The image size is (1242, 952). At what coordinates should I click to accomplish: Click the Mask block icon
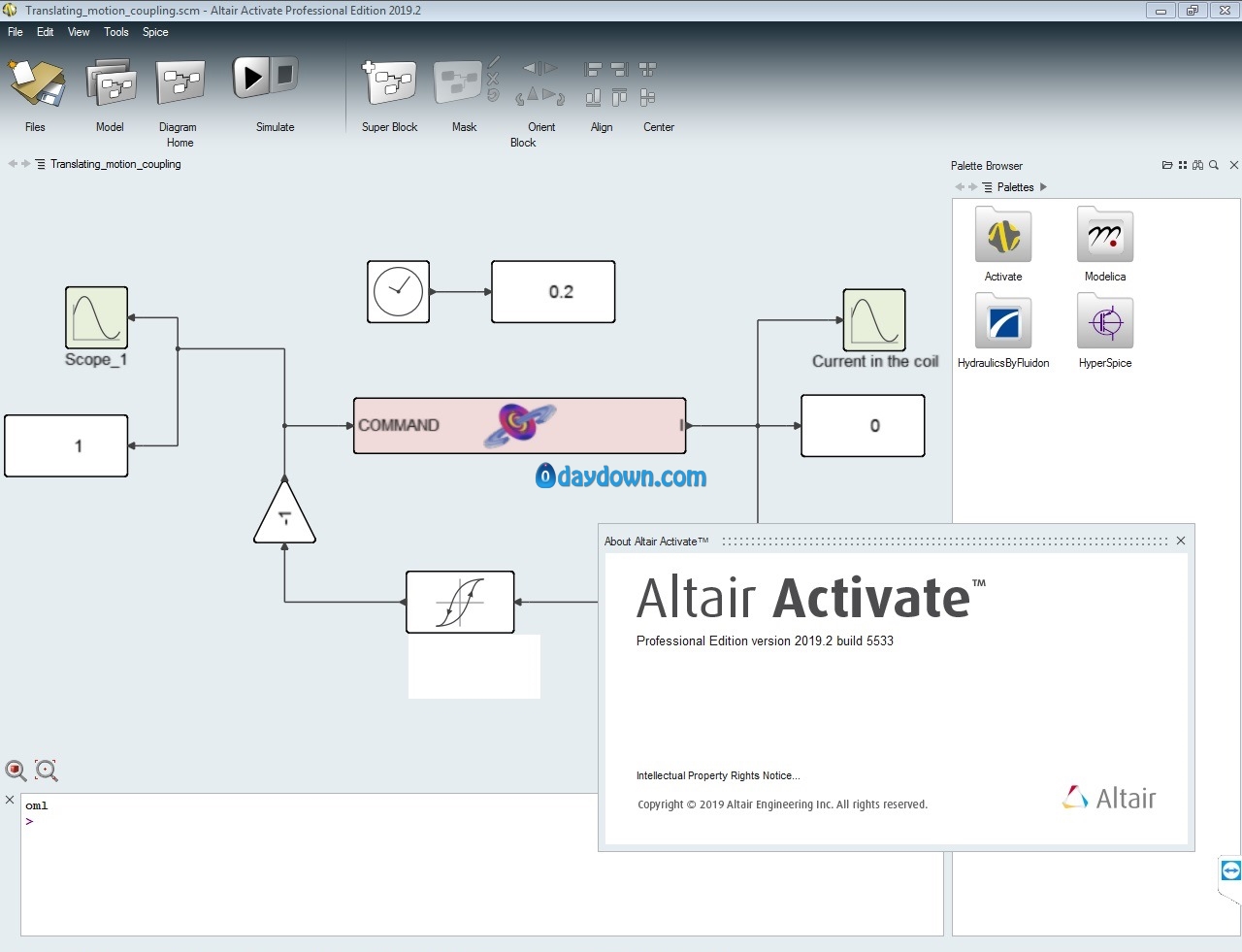(458, 83)
